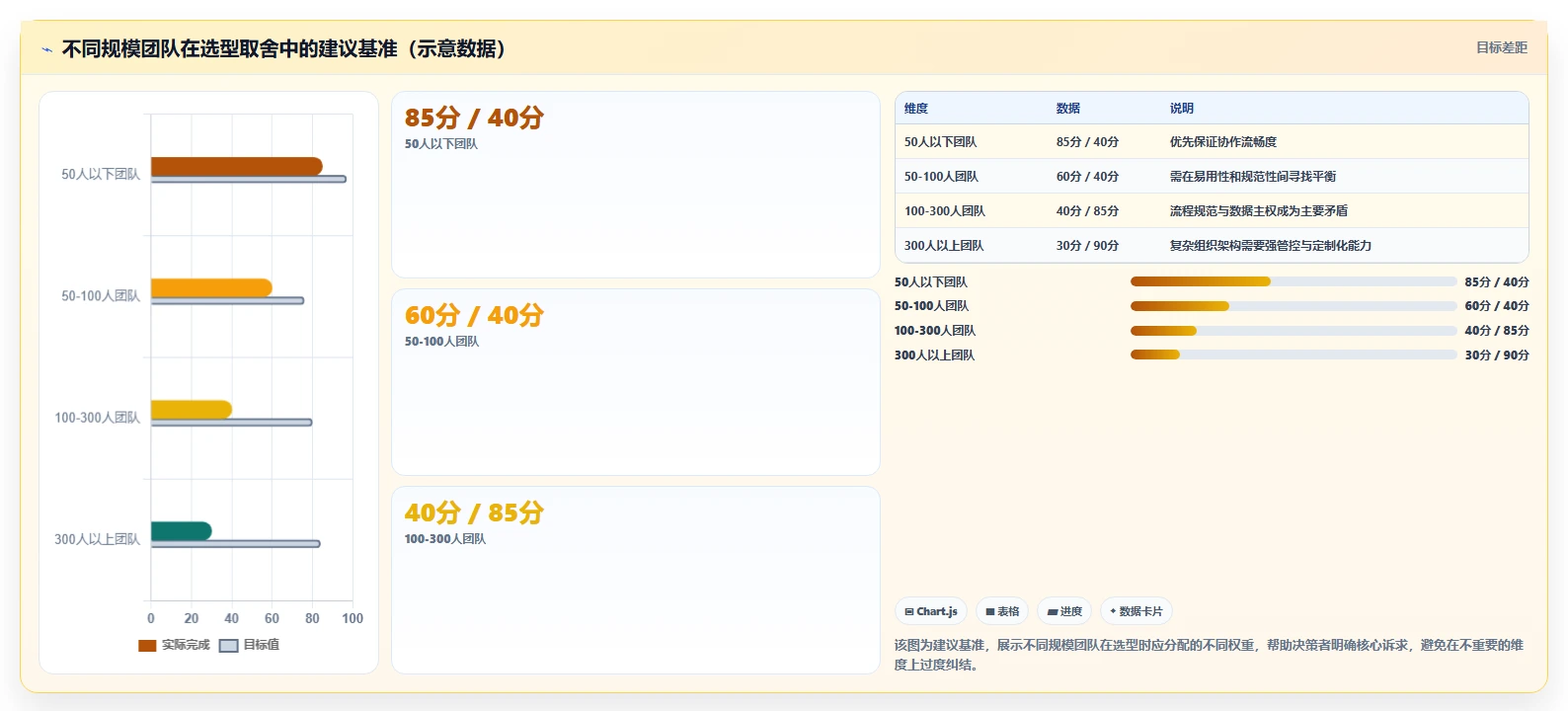Screen dimensions: 1568x711
Task: Click progress value 40分 / 85分 at row end
Action: click(1497, 331)
